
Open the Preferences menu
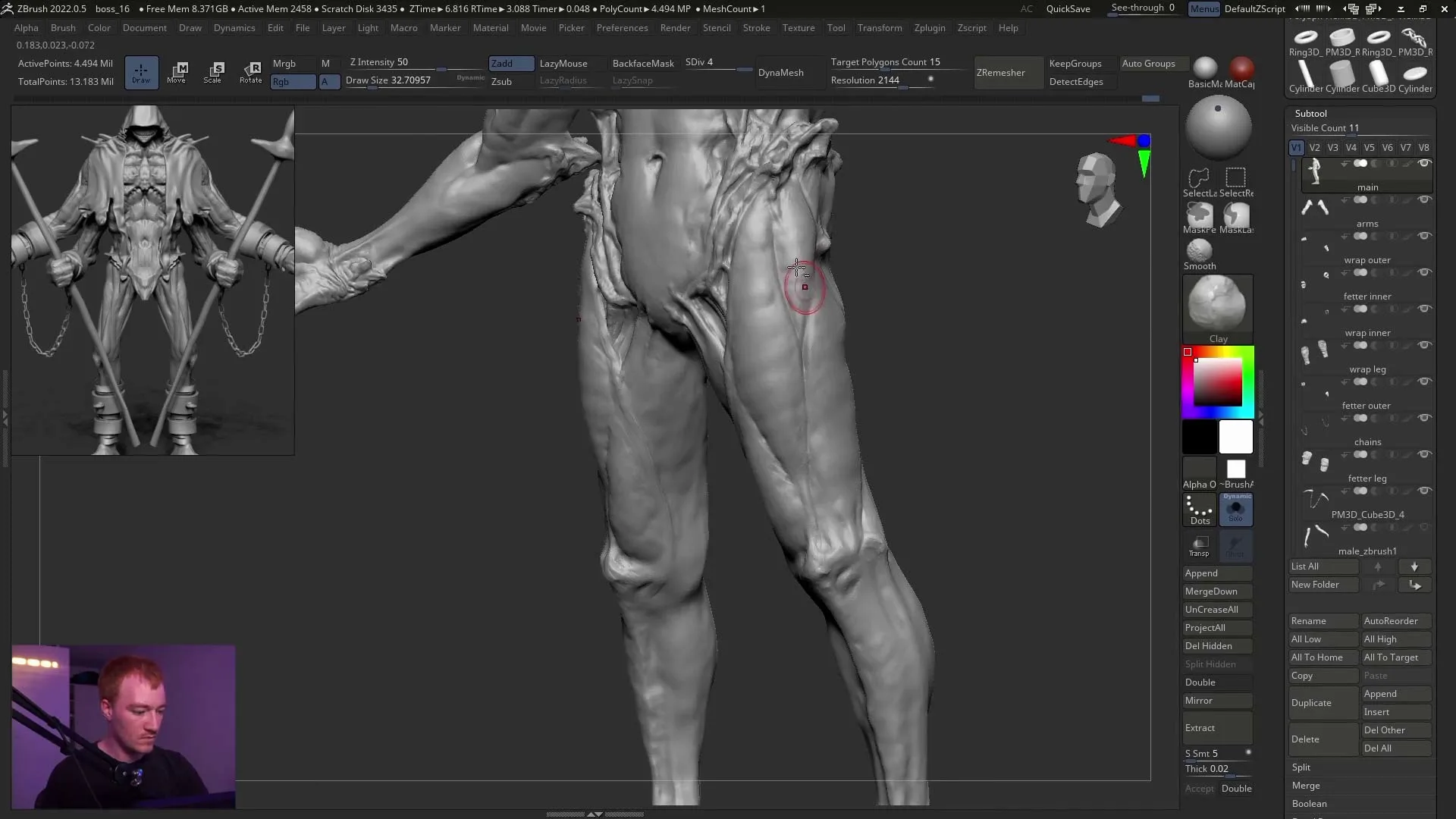622,28
